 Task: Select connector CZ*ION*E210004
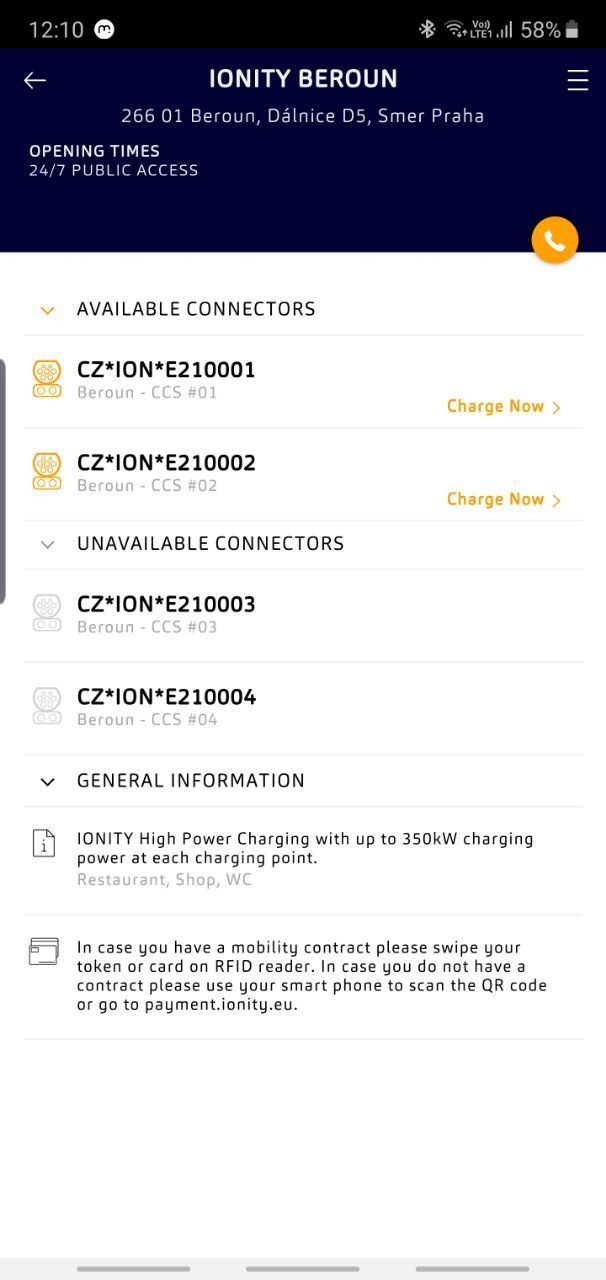[x=166, y=697]
